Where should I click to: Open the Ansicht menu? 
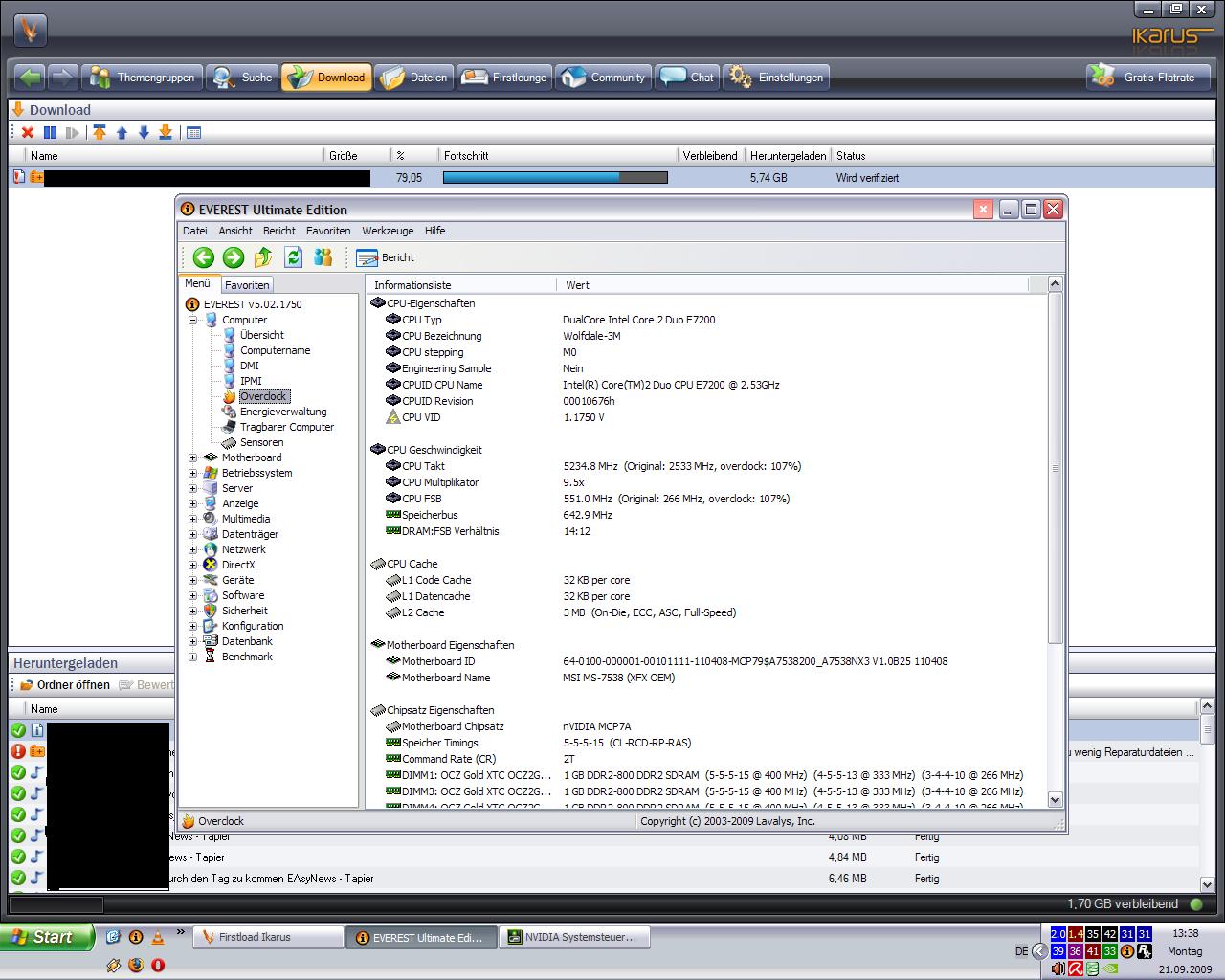[x=235, y=231]
